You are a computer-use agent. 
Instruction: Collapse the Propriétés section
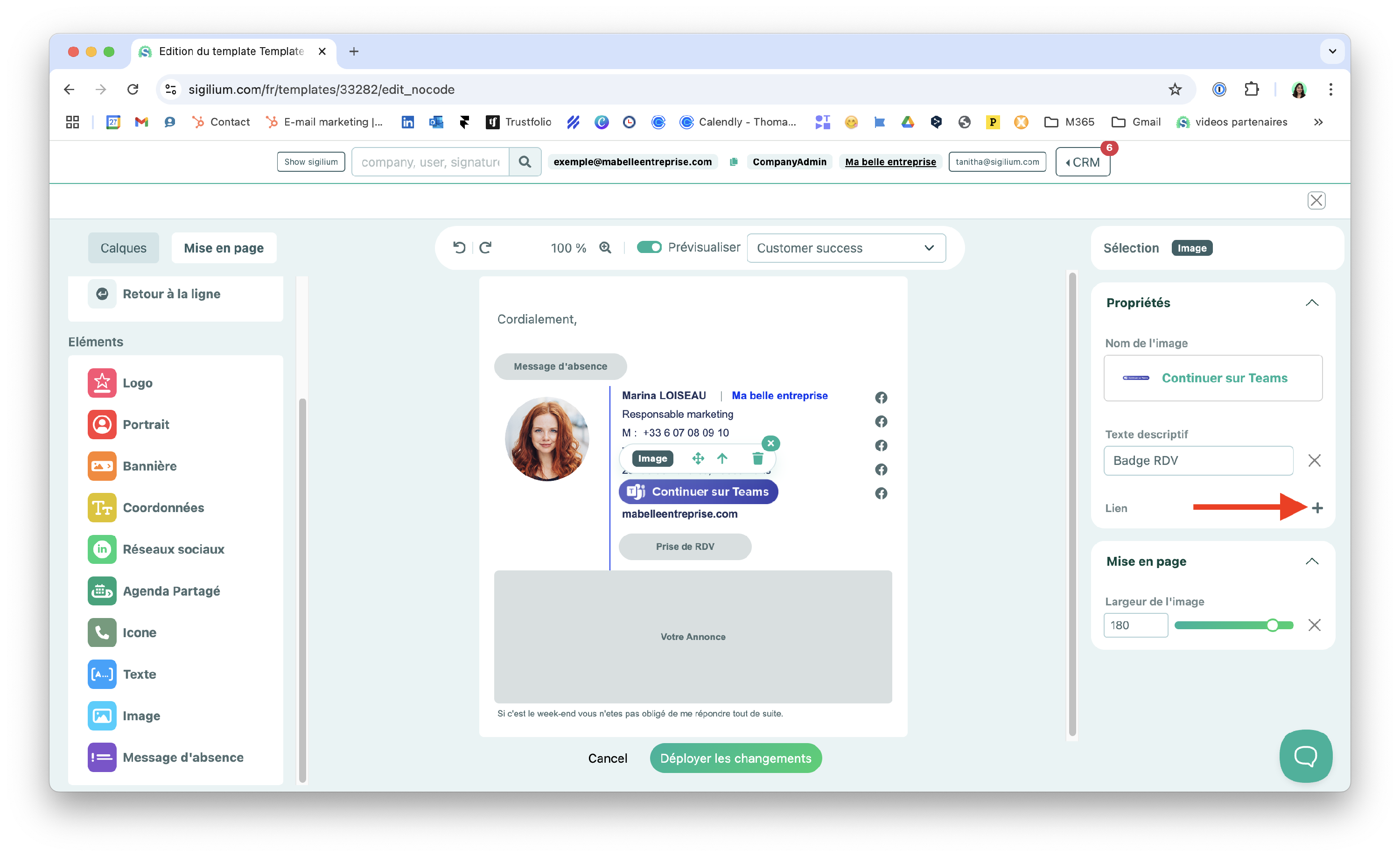(x=1311, y=303)
